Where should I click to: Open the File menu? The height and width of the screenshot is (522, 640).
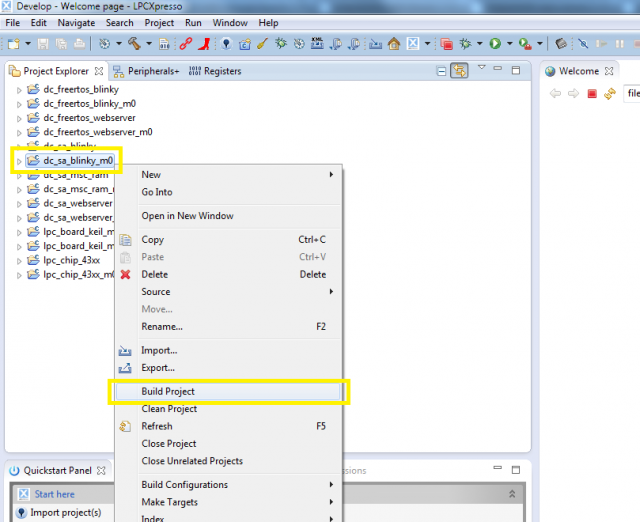(13, 23)
